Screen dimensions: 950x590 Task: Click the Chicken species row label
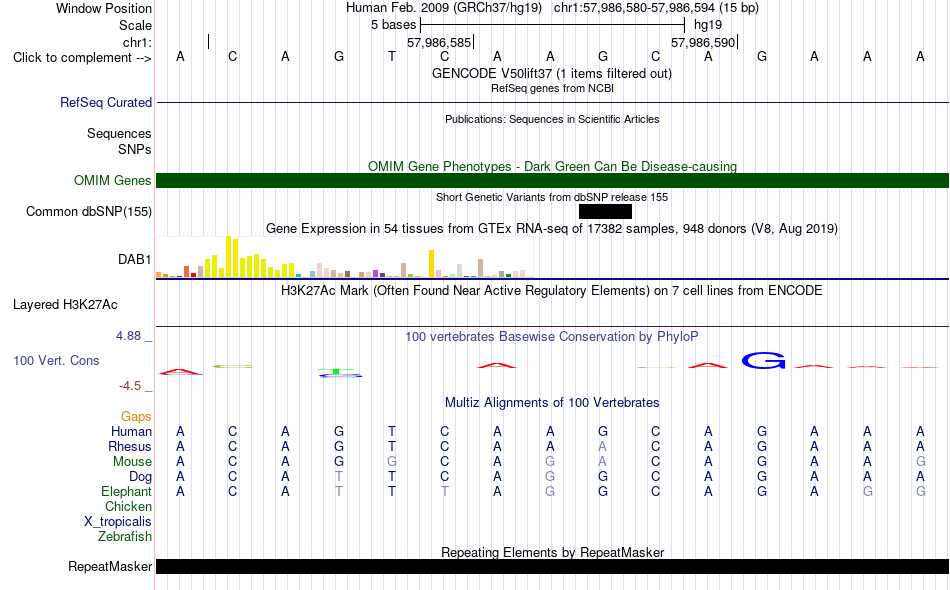(x=128, y=506)
